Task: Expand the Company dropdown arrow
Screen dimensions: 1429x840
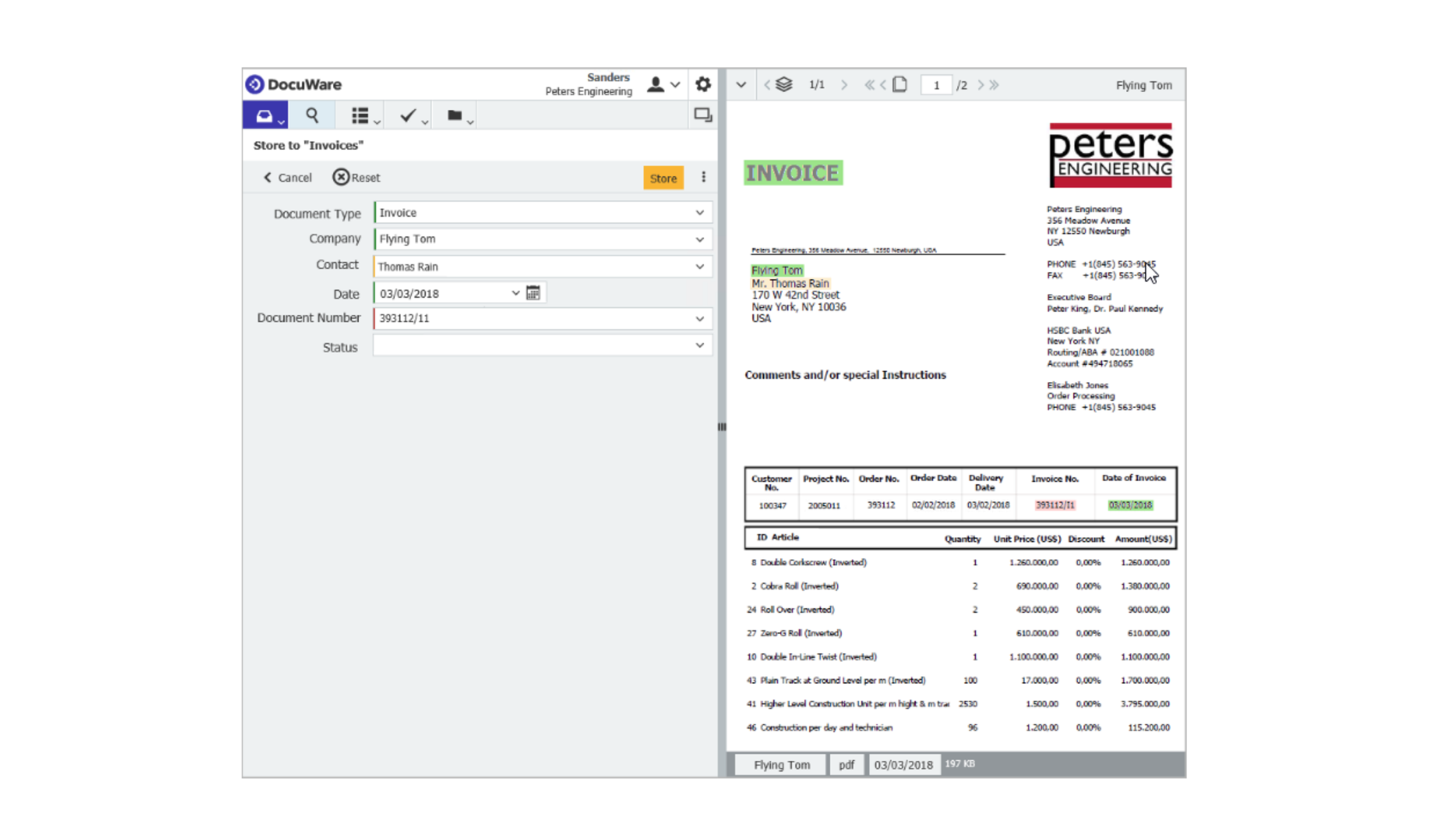Action: pos(699,239)
